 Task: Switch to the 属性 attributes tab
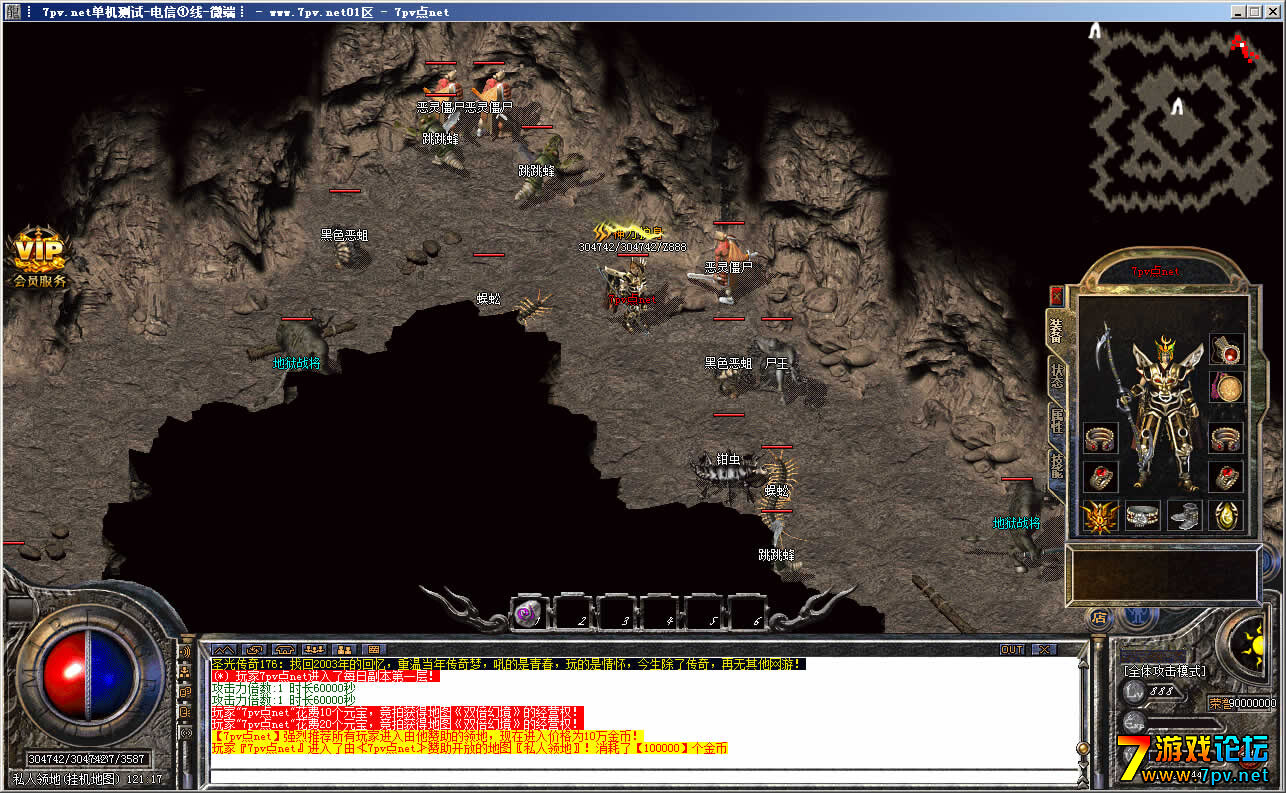pyautogui.click(x=1057, y=420)
